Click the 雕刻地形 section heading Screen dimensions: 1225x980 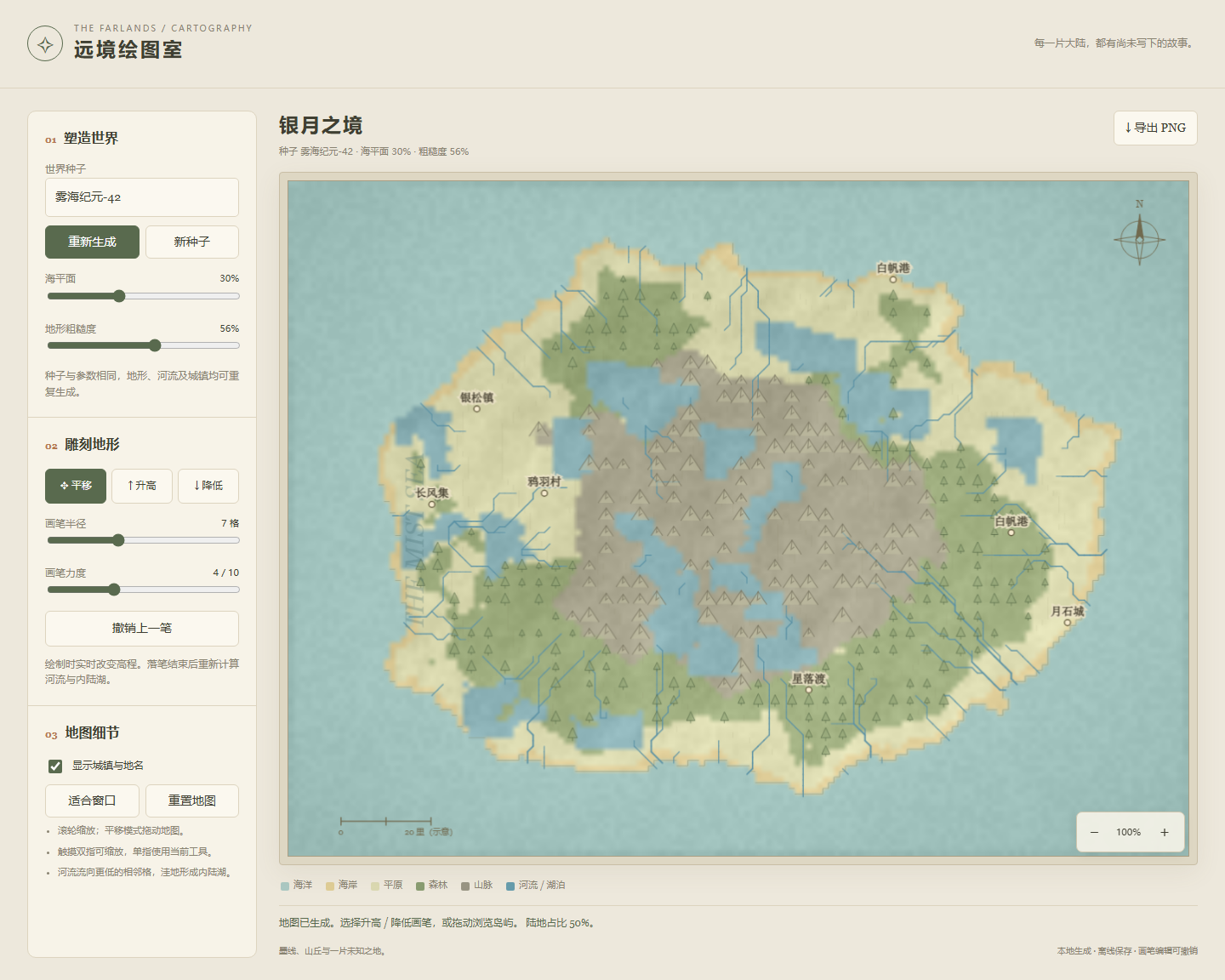click(92, 444)
